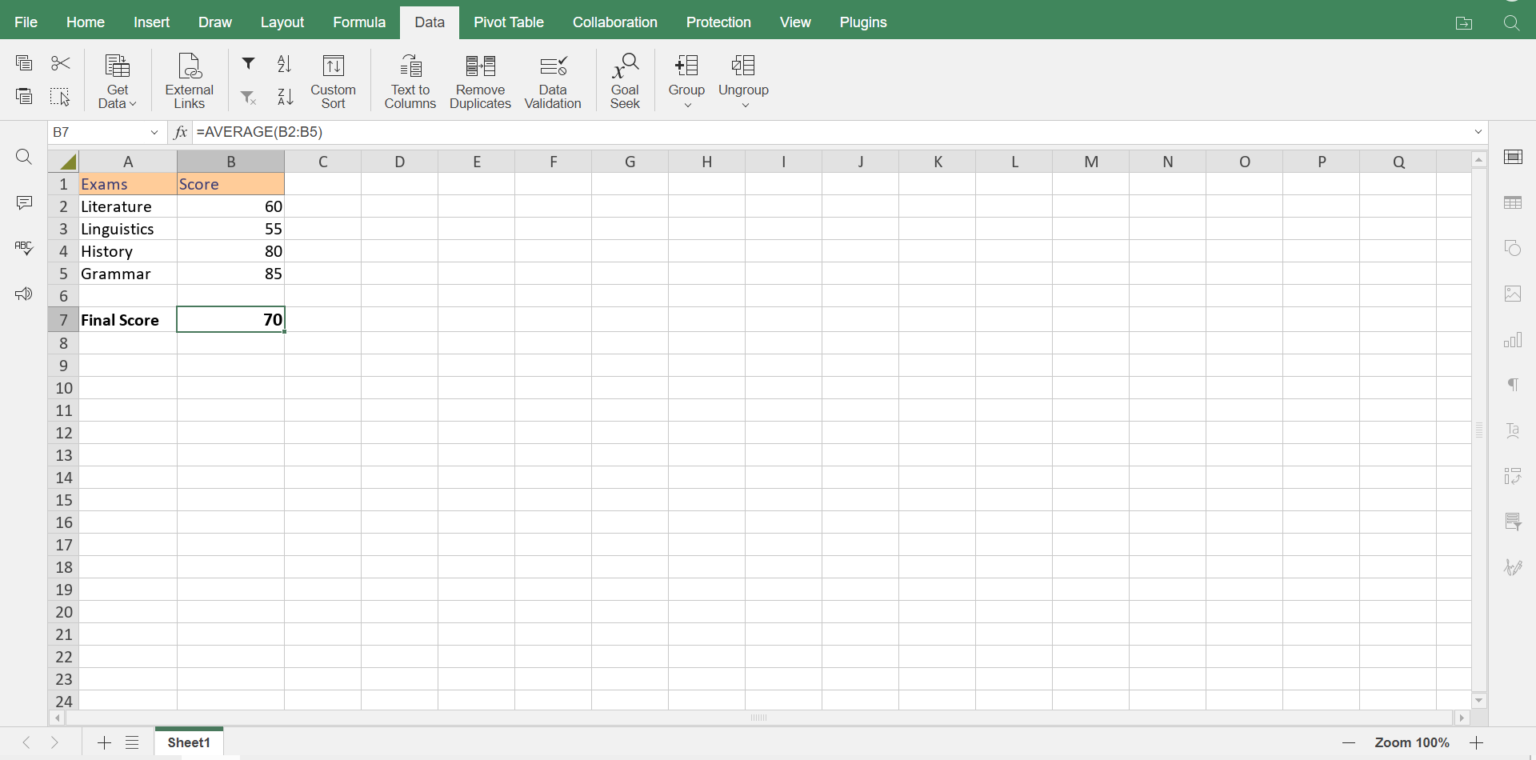Sort ascending with the A-Z icon
The height and width of the screenshot is (760, 1536).
coord(285,64)
